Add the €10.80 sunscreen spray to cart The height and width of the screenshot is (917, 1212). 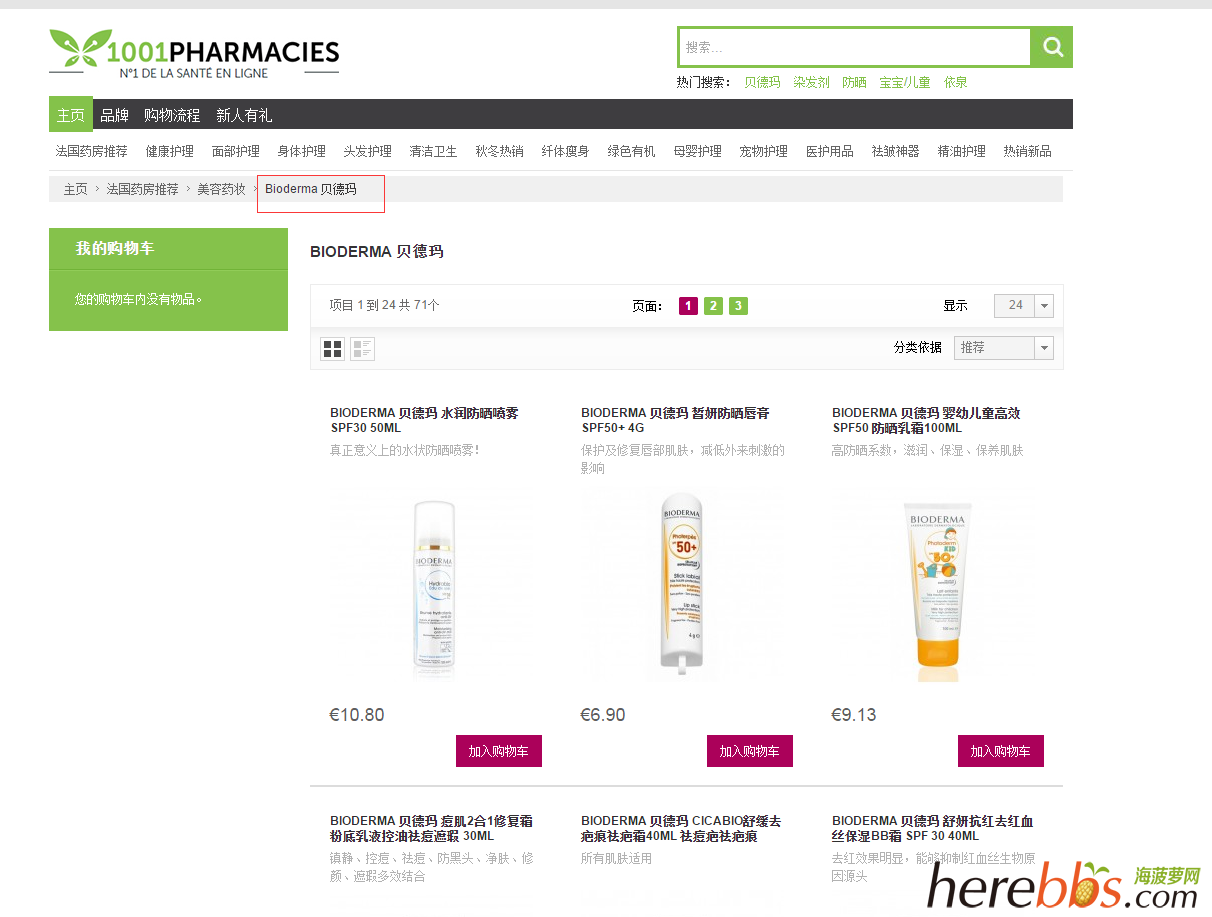499,751
